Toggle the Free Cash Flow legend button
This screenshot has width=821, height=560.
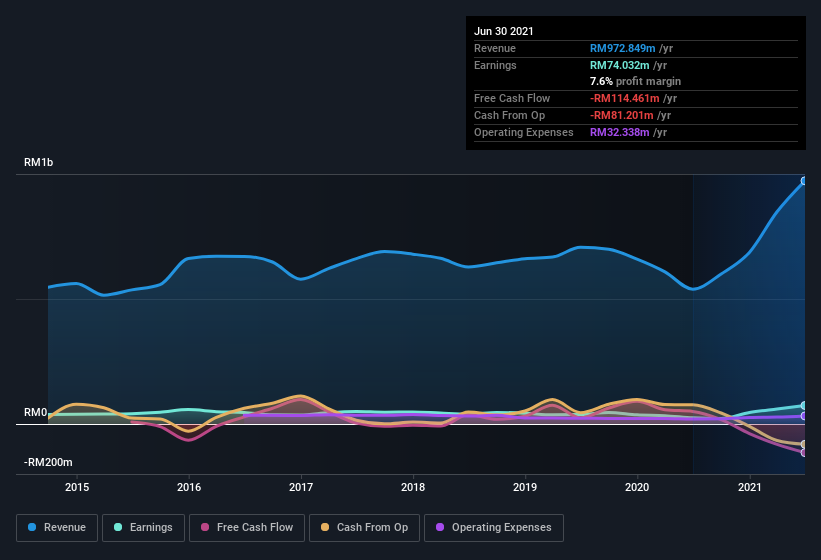pyautogui.click(x=247, y=528)
